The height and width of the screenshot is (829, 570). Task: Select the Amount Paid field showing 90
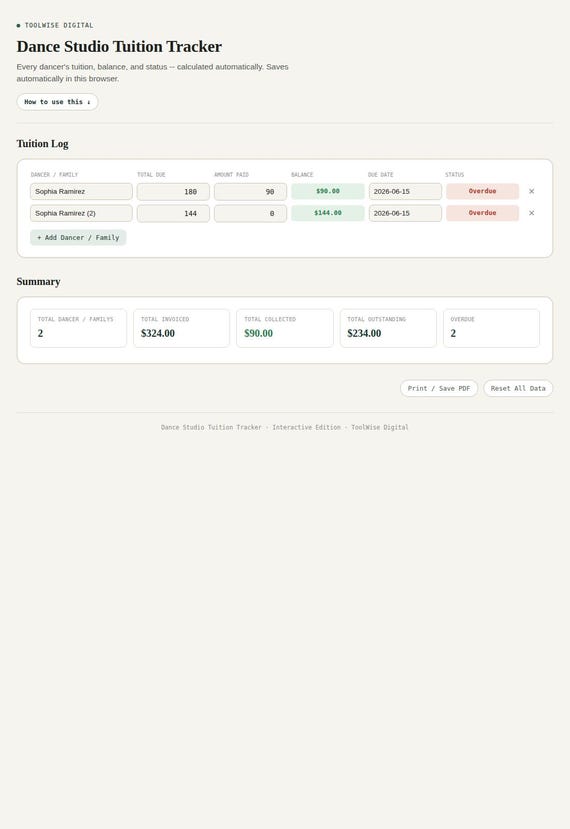(x=251, y=191)
